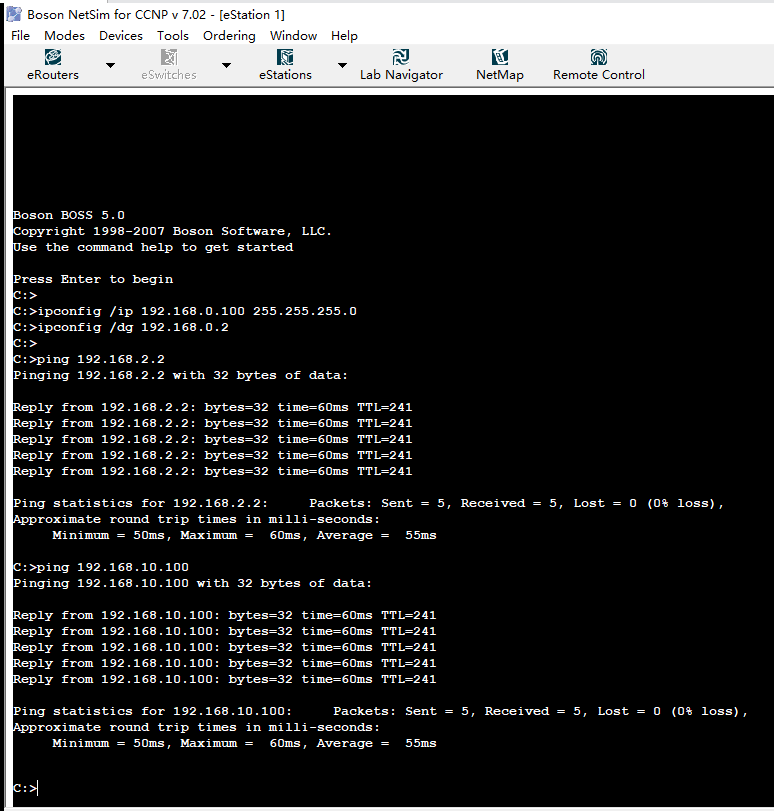Open the Tools menu
Viewport: 774px width, 811px height.
click(x=173, y=36)
